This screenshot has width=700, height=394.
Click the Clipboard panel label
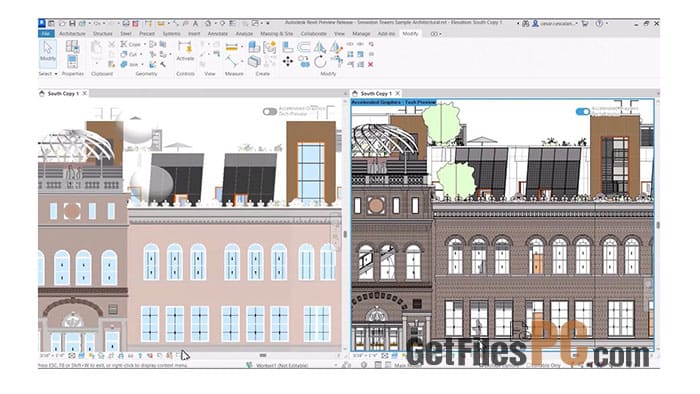102,74
